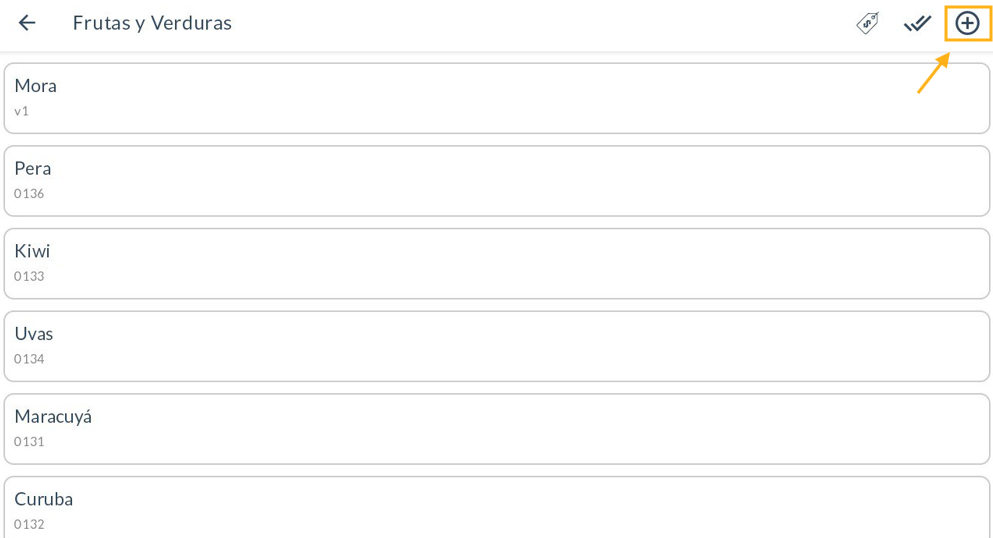The width and height of the screenshot is (993, 538).
Task: Tap the Maracuyá product row
Action: 496,428
